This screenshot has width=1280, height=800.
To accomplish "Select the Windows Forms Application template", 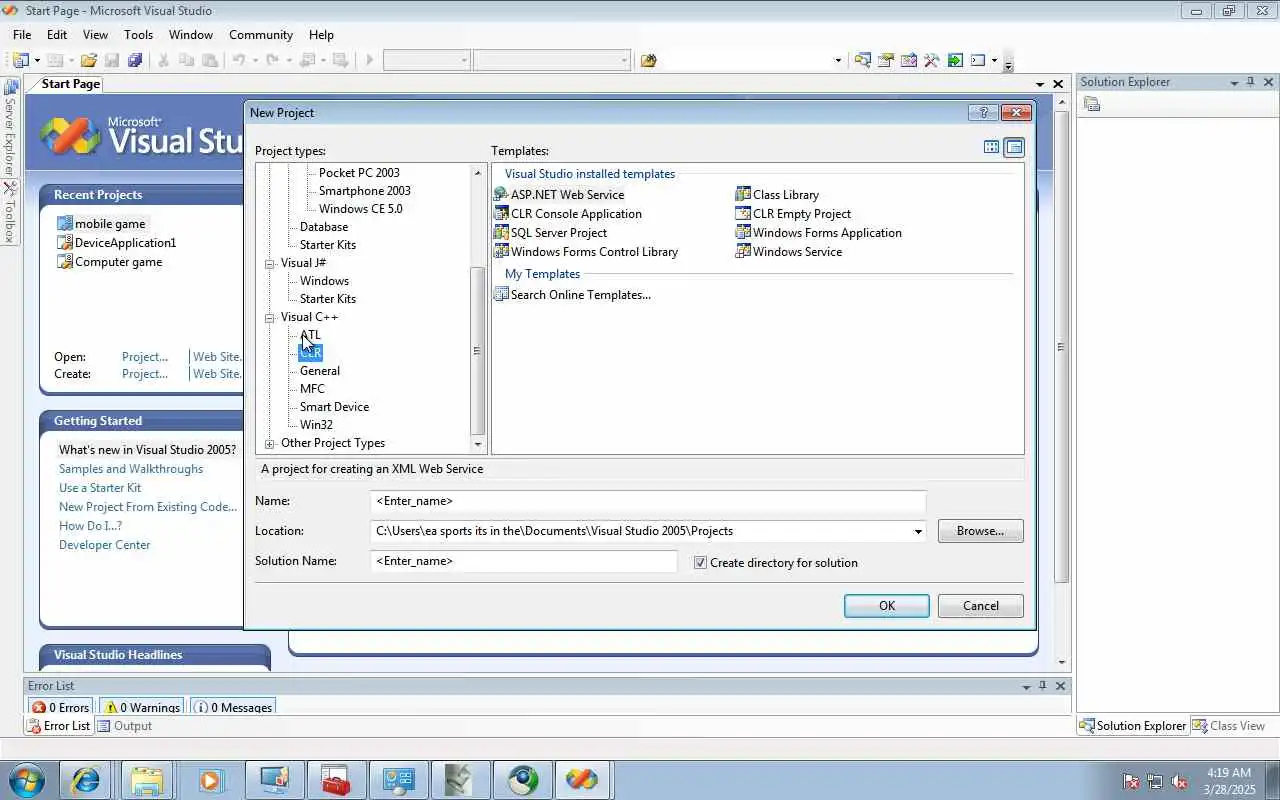I will pyautogui.click(x=819, y=233).
